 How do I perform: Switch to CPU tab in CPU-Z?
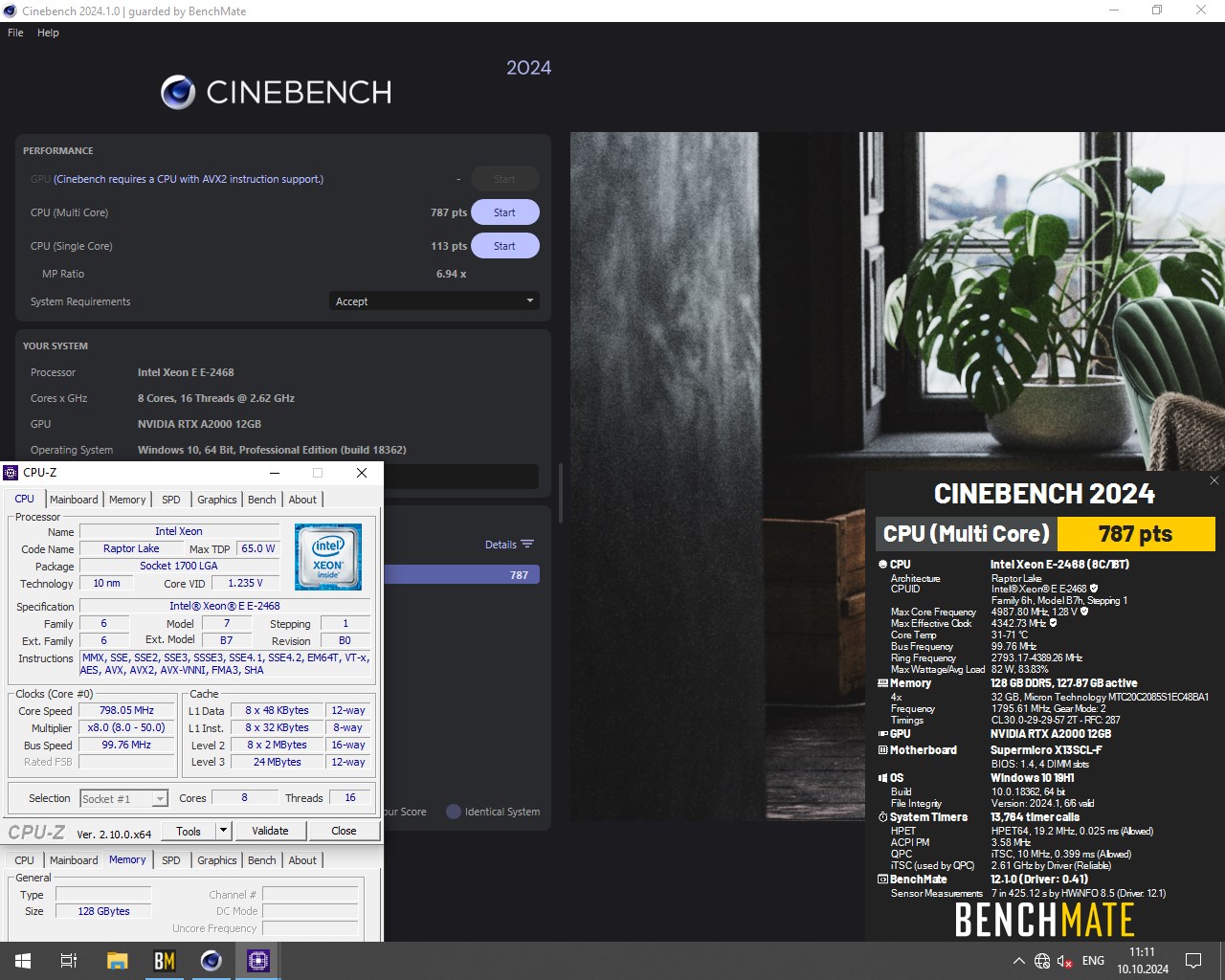(x=25, y=499)
